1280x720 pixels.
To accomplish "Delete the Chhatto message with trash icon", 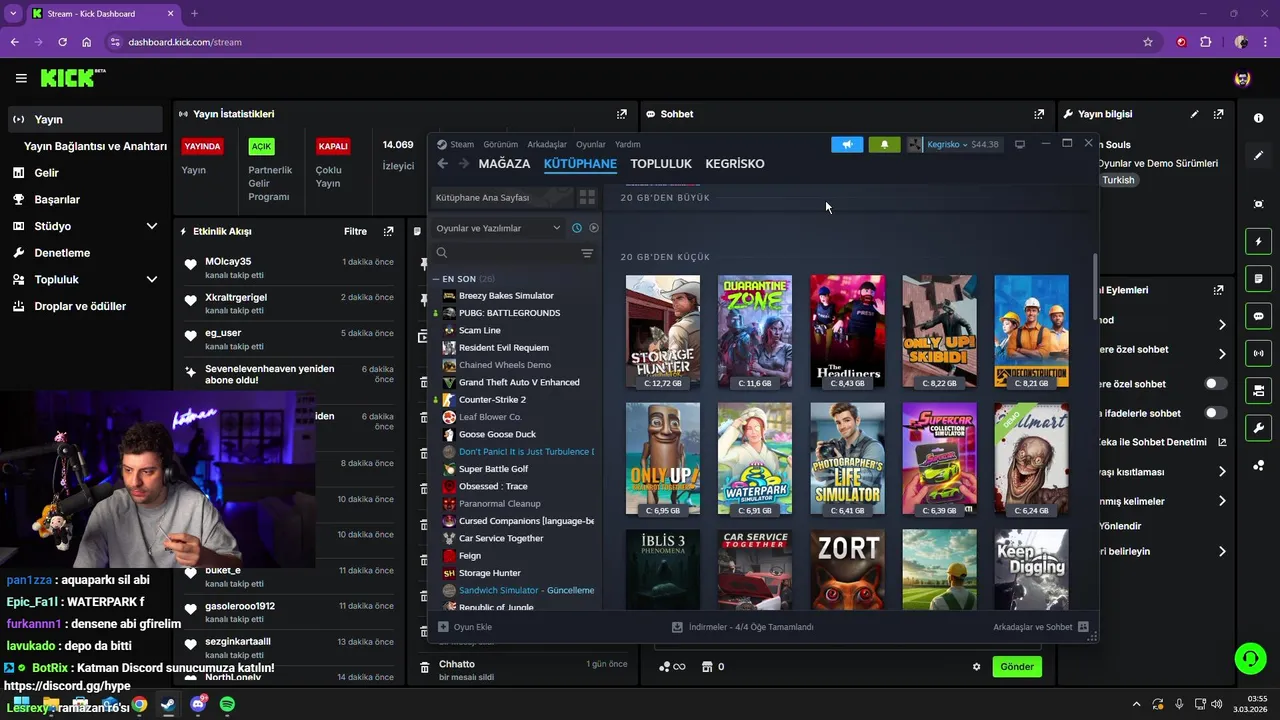I will [424, 668].
